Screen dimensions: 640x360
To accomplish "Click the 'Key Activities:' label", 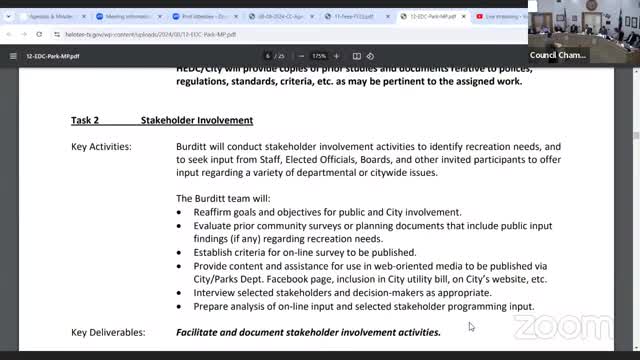I will click(101, 147).
